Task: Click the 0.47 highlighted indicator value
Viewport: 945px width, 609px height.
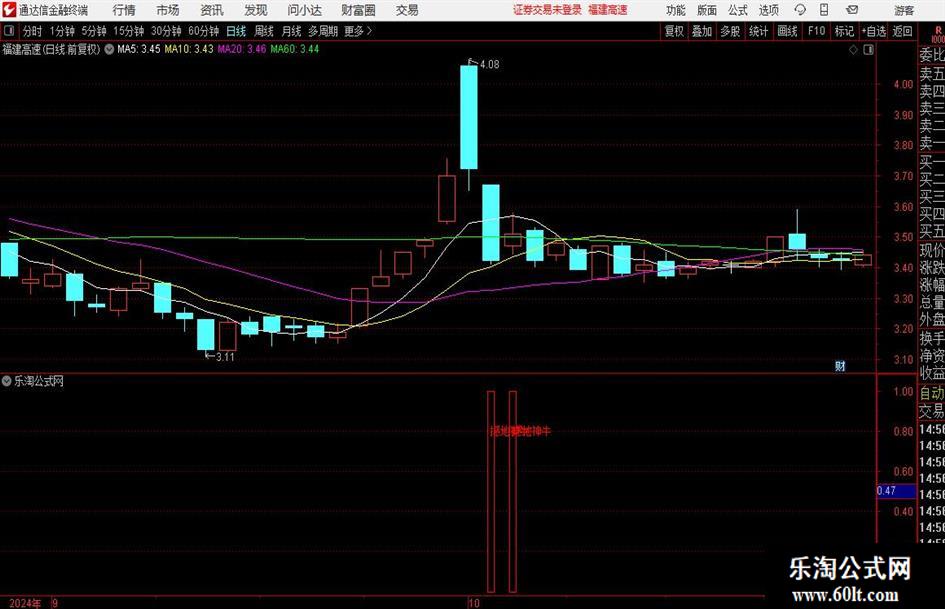Action: [x=896, y=491]
